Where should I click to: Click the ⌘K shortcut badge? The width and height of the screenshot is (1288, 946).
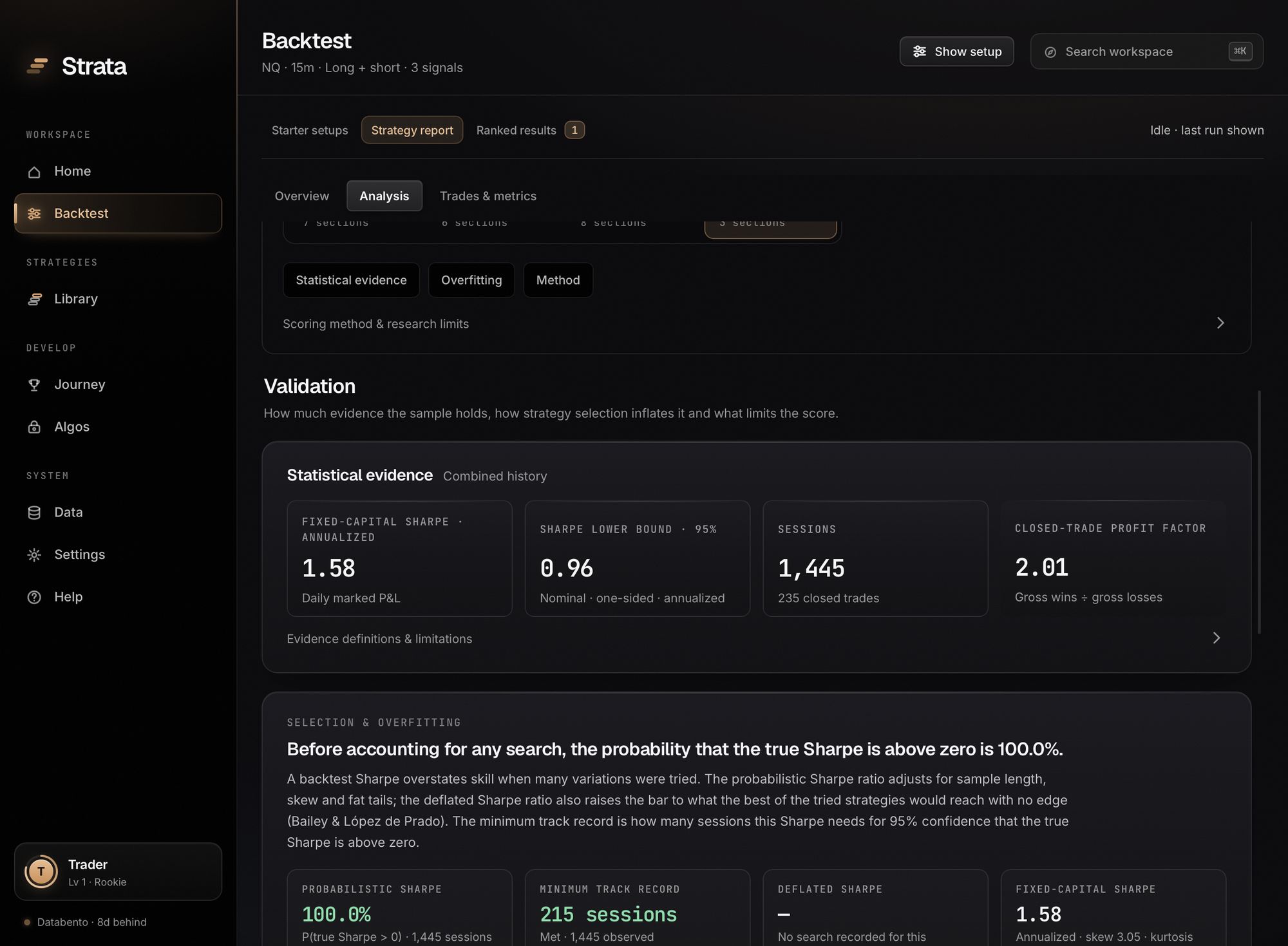pos(1240,52)
